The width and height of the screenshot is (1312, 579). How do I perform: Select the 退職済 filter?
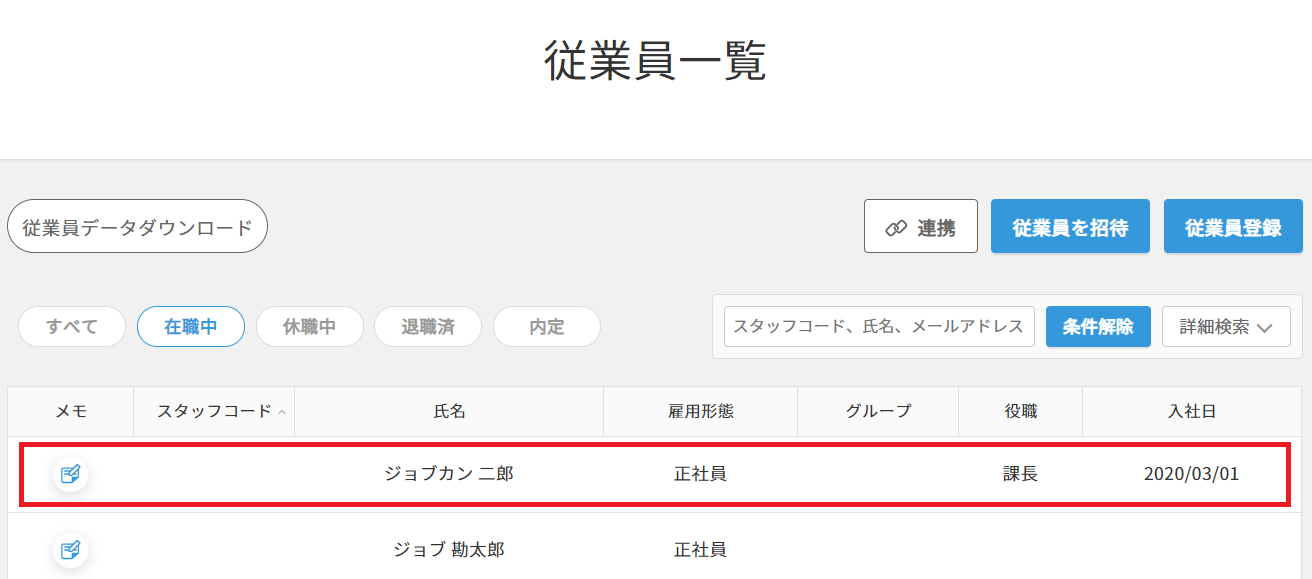[x=428, y=326]
